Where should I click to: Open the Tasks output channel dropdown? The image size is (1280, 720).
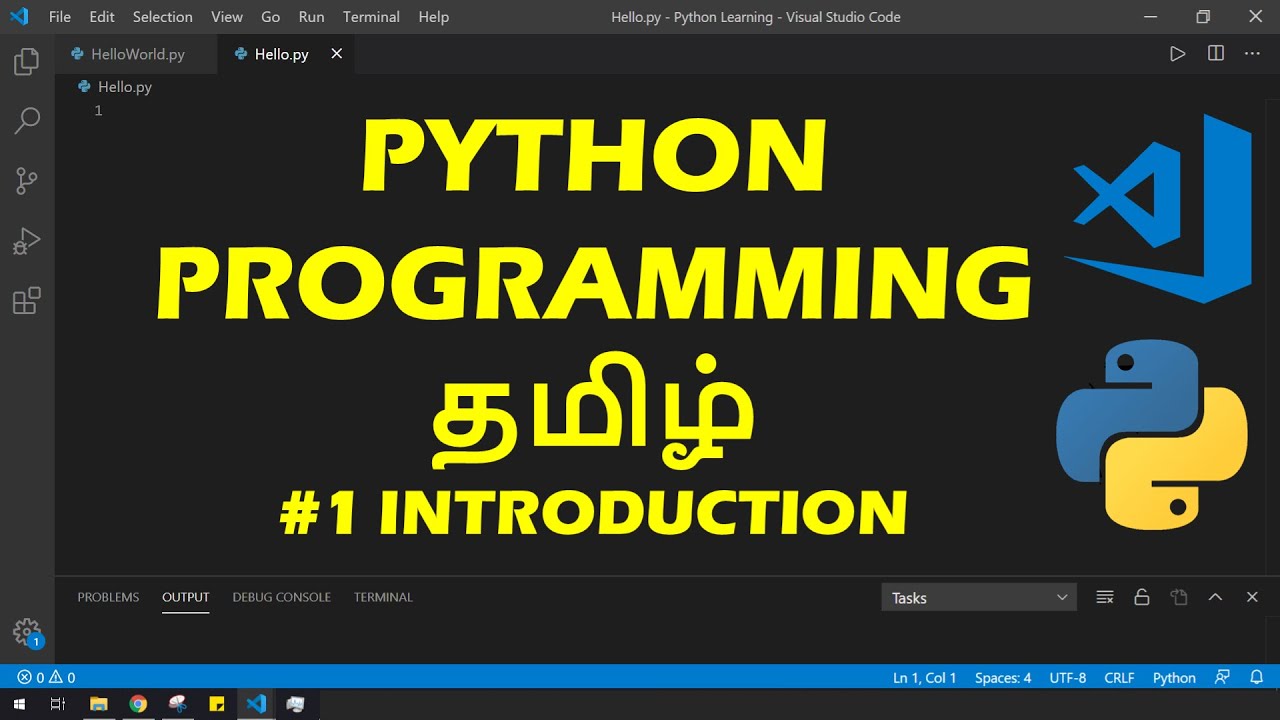click(979, 597)
